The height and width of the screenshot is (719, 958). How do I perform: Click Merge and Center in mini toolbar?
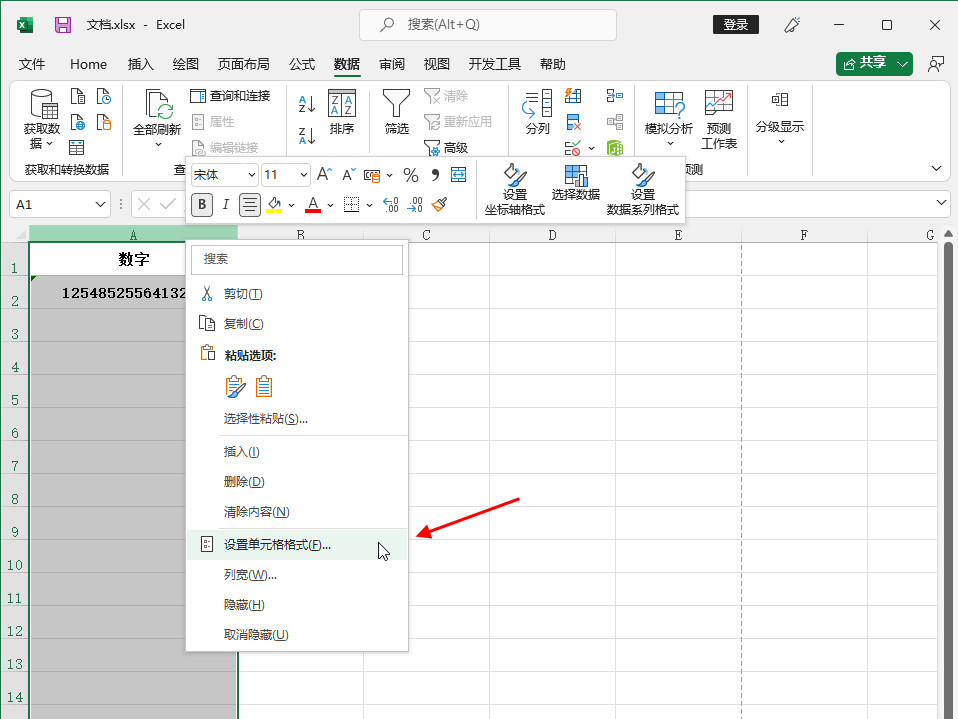click(458, 175)
